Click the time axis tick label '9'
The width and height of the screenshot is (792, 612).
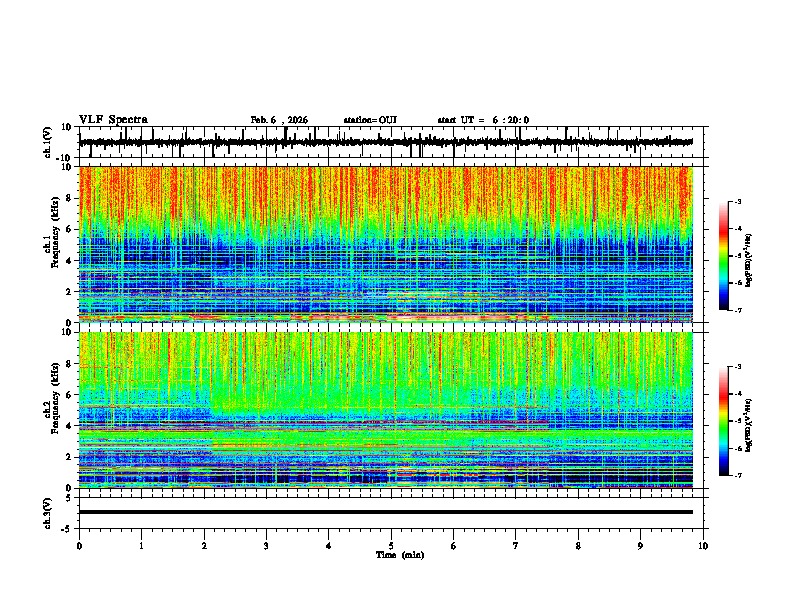coord(640,546)
